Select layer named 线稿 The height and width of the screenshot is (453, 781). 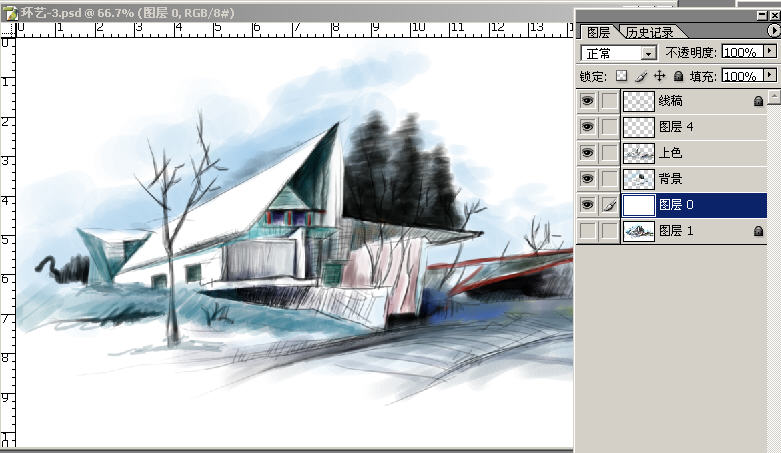[x=671, y=101]
